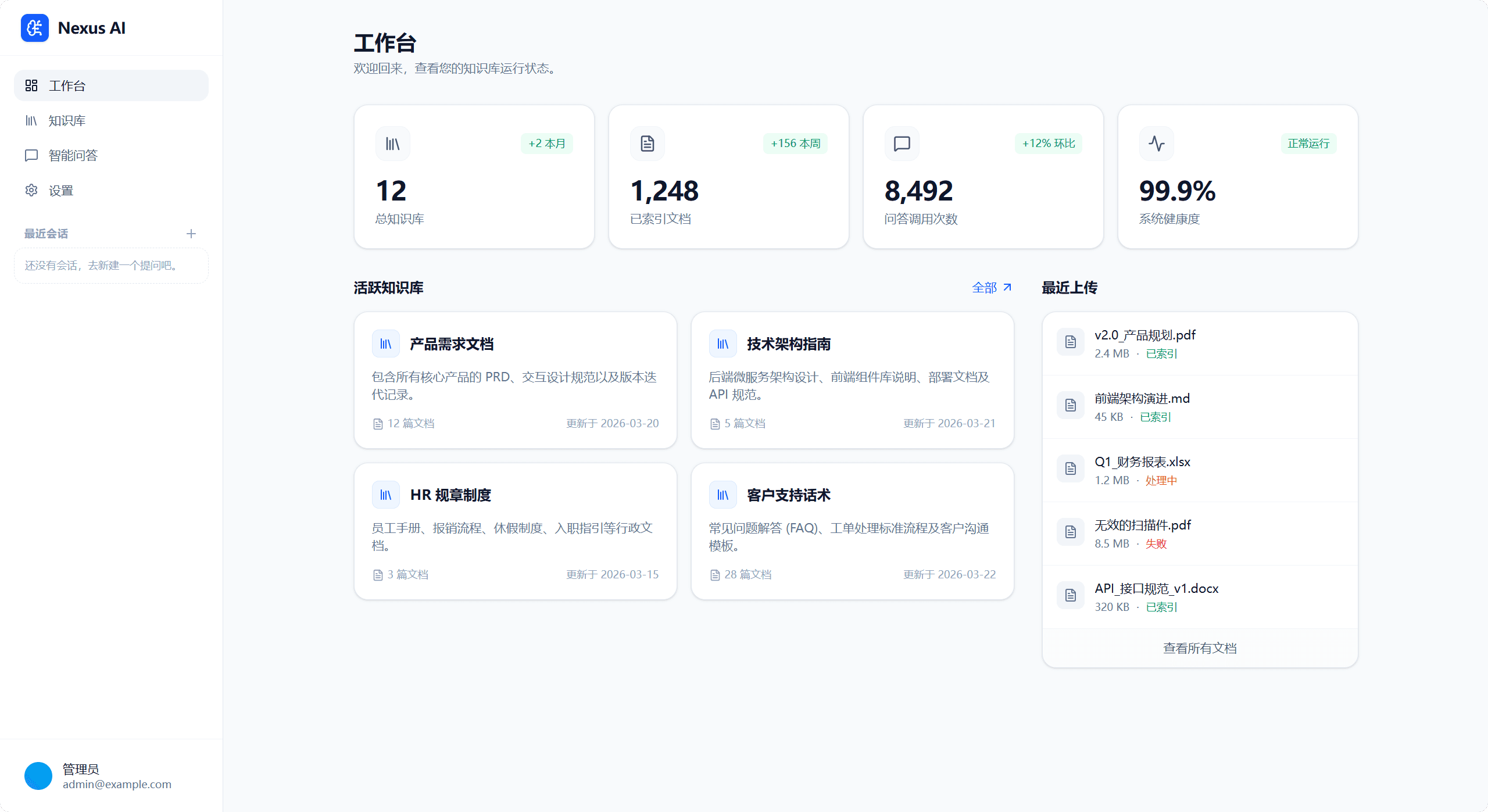Click the file icon of 无效的扫描件.pdf
This screenshot has height=812, width=1488.
[1070, 532]
